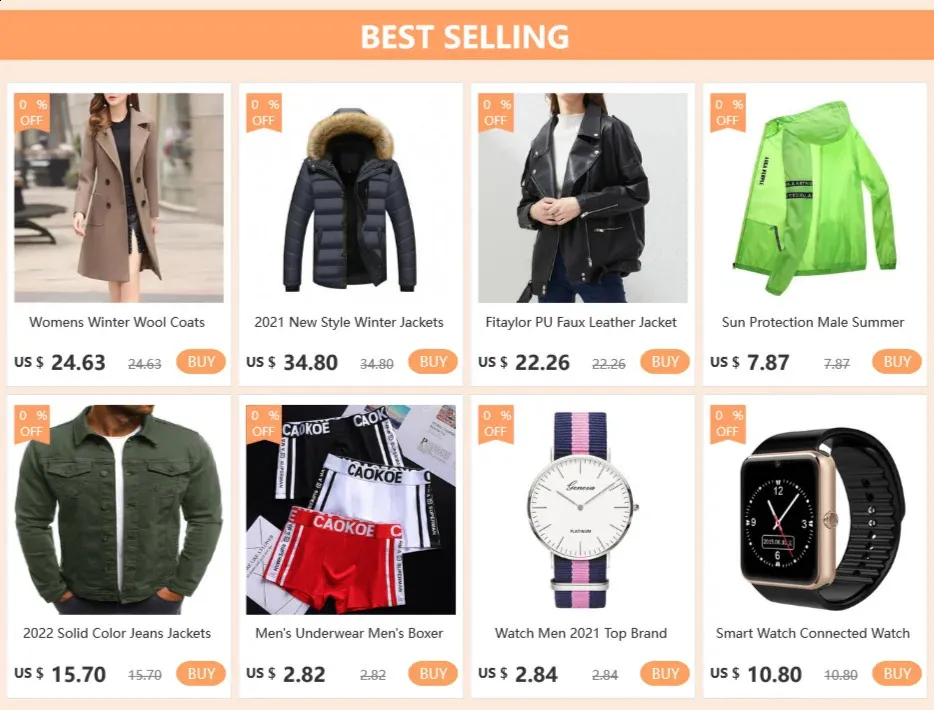Buy the 2021 New Style Winter Jackets
This screenshot has width=934, height=710.
pyautogui.click(x=433, y=362)
